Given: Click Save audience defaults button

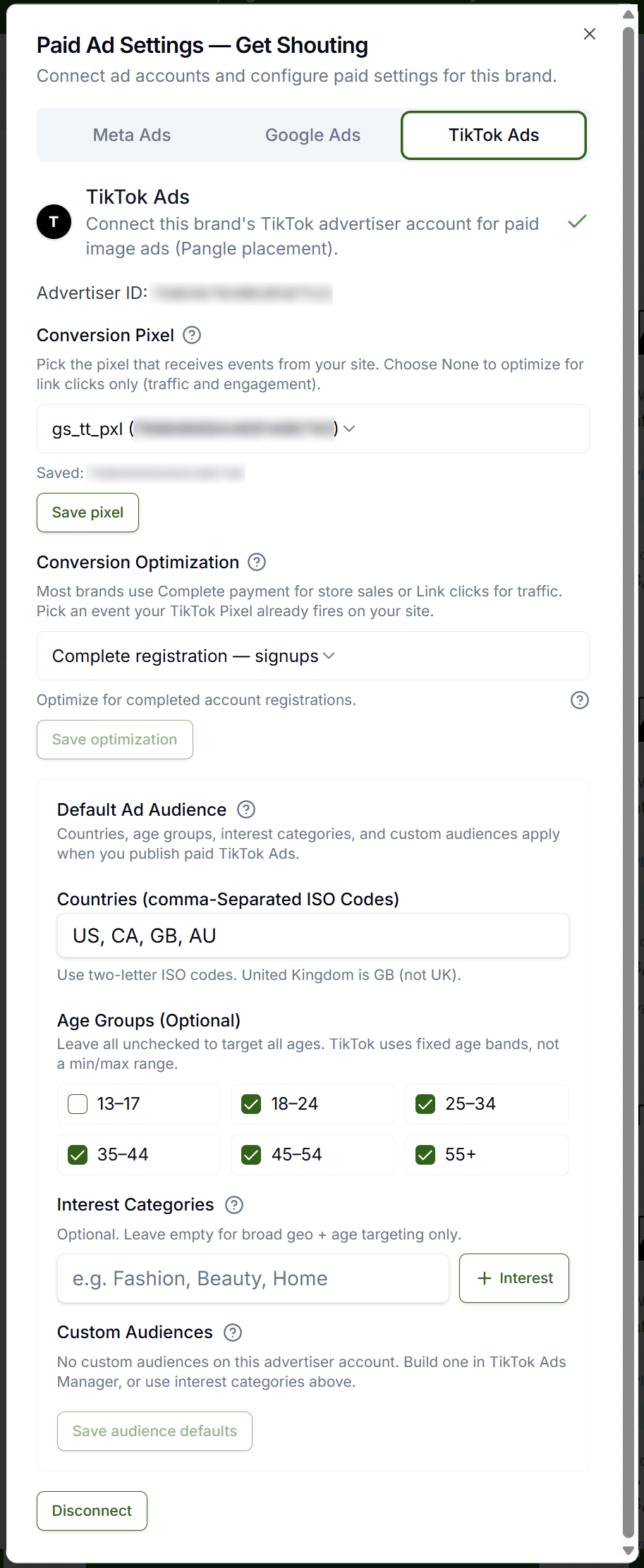Looking at the screenshot, I should 154,1431.
